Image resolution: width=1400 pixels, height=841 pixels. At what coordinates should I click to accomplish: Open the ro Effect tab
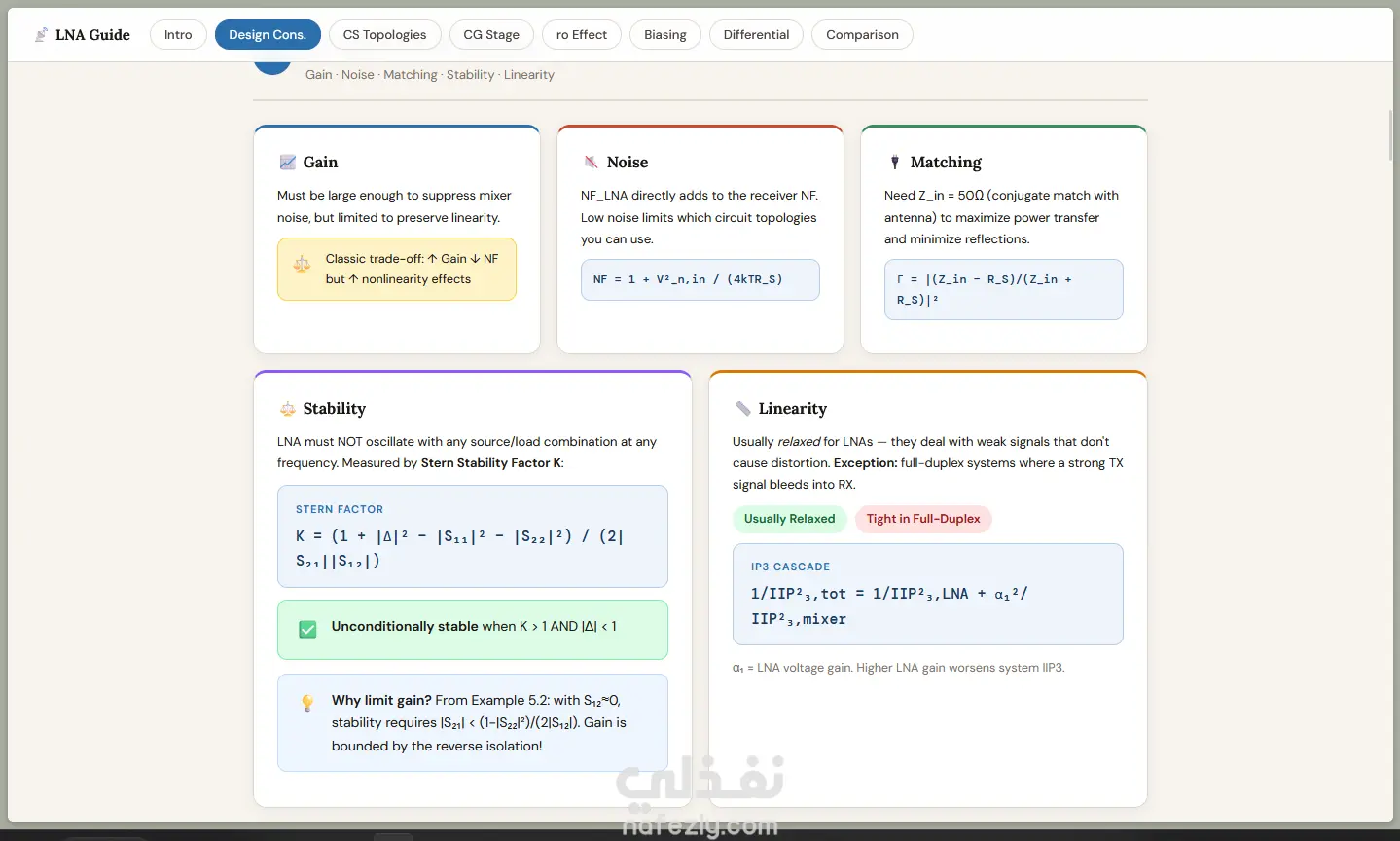(582, 35)
